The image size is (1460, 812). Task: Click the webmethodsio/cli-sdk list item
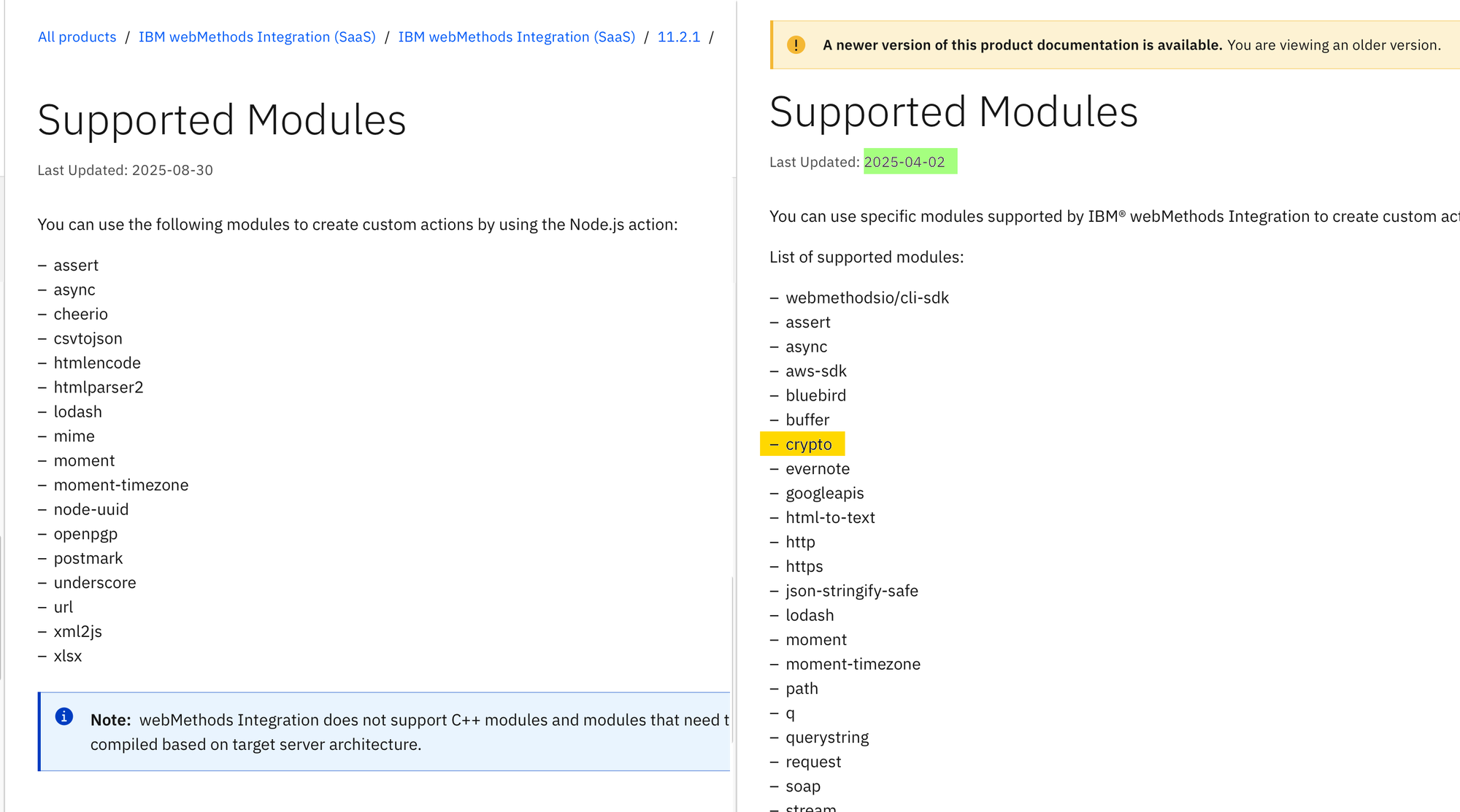[867, 298]
